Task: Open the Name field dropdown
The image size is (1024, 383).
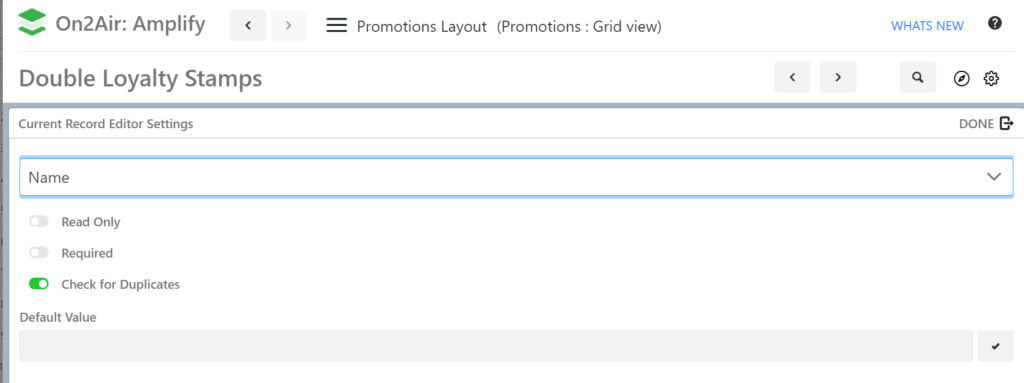Action: click(x=517, y=177)
